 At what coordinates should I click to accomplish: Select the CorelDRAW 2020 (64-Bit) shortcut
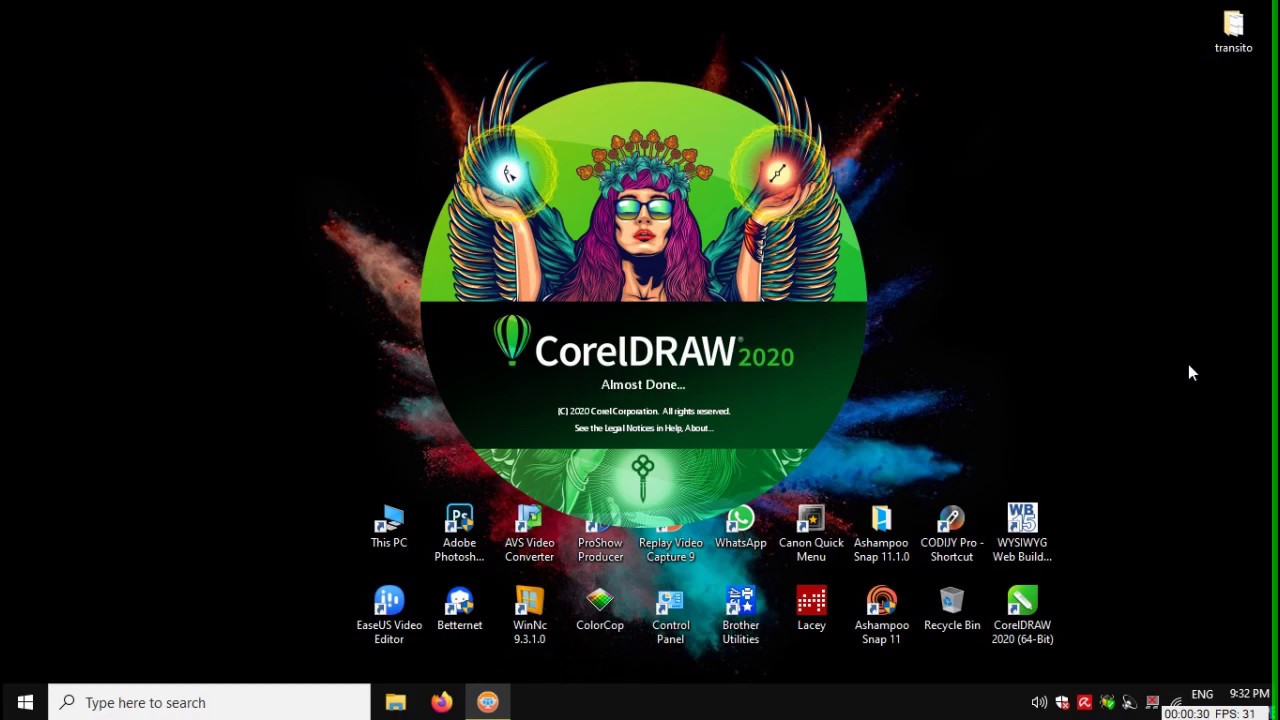point(1022,615)
